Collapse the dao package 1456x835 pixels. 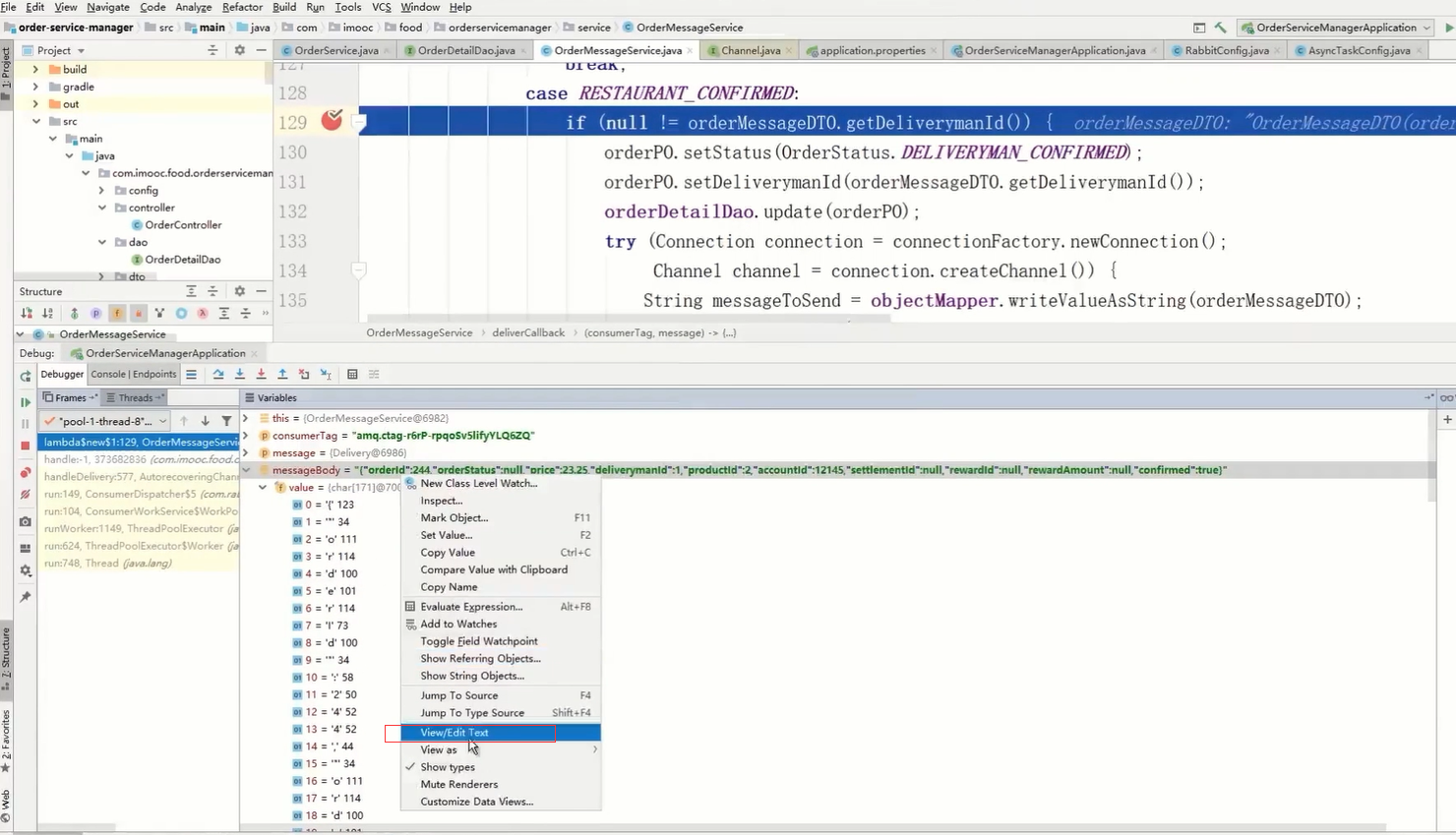(x=101, y=242)
